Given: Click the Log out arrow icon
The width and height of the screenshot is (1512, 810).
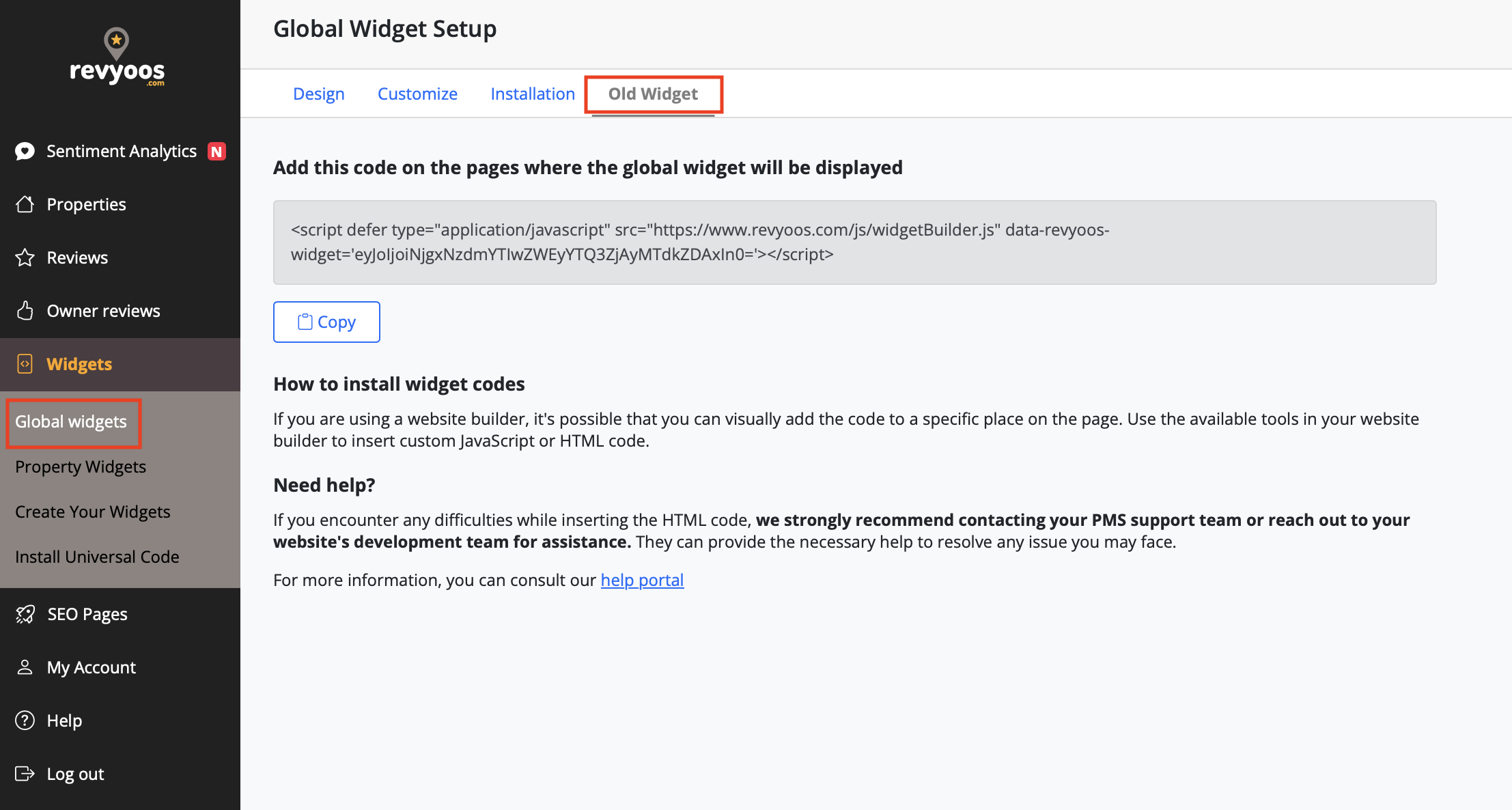Looking at the screenshot, I should click(25, 774).
